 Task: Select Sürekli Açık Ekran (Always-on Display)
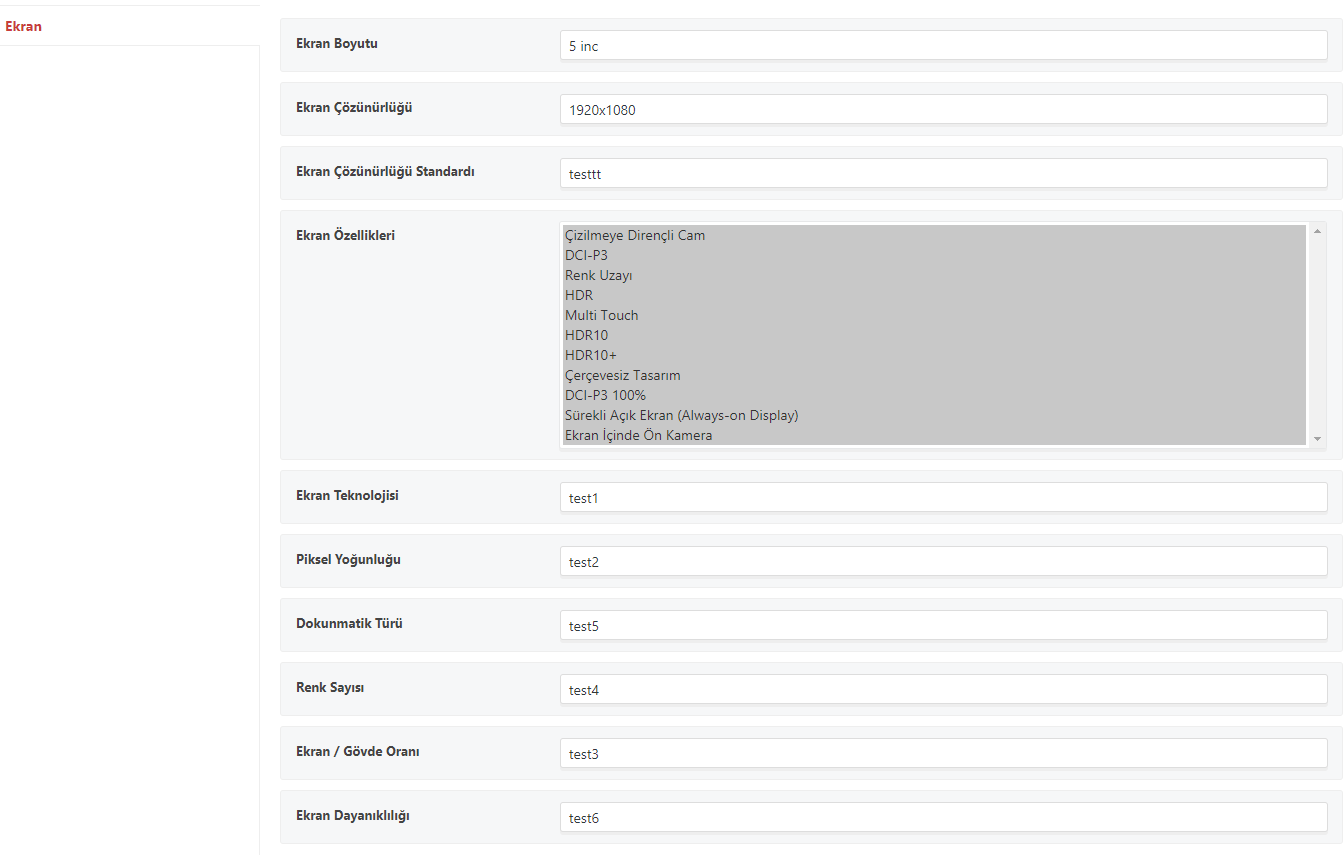(x=934, y=415)
